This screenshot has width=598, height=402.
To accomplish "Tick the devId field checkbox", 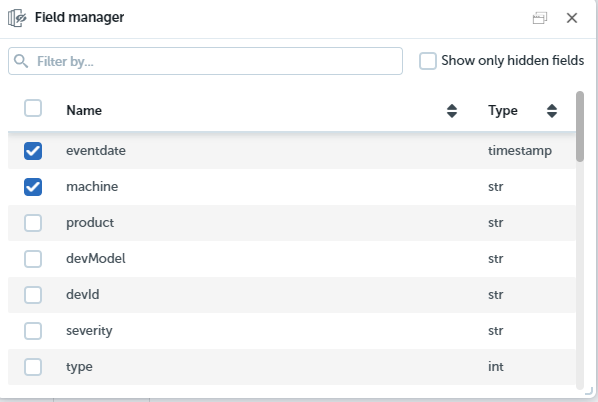I will click(x=33, y=295).
